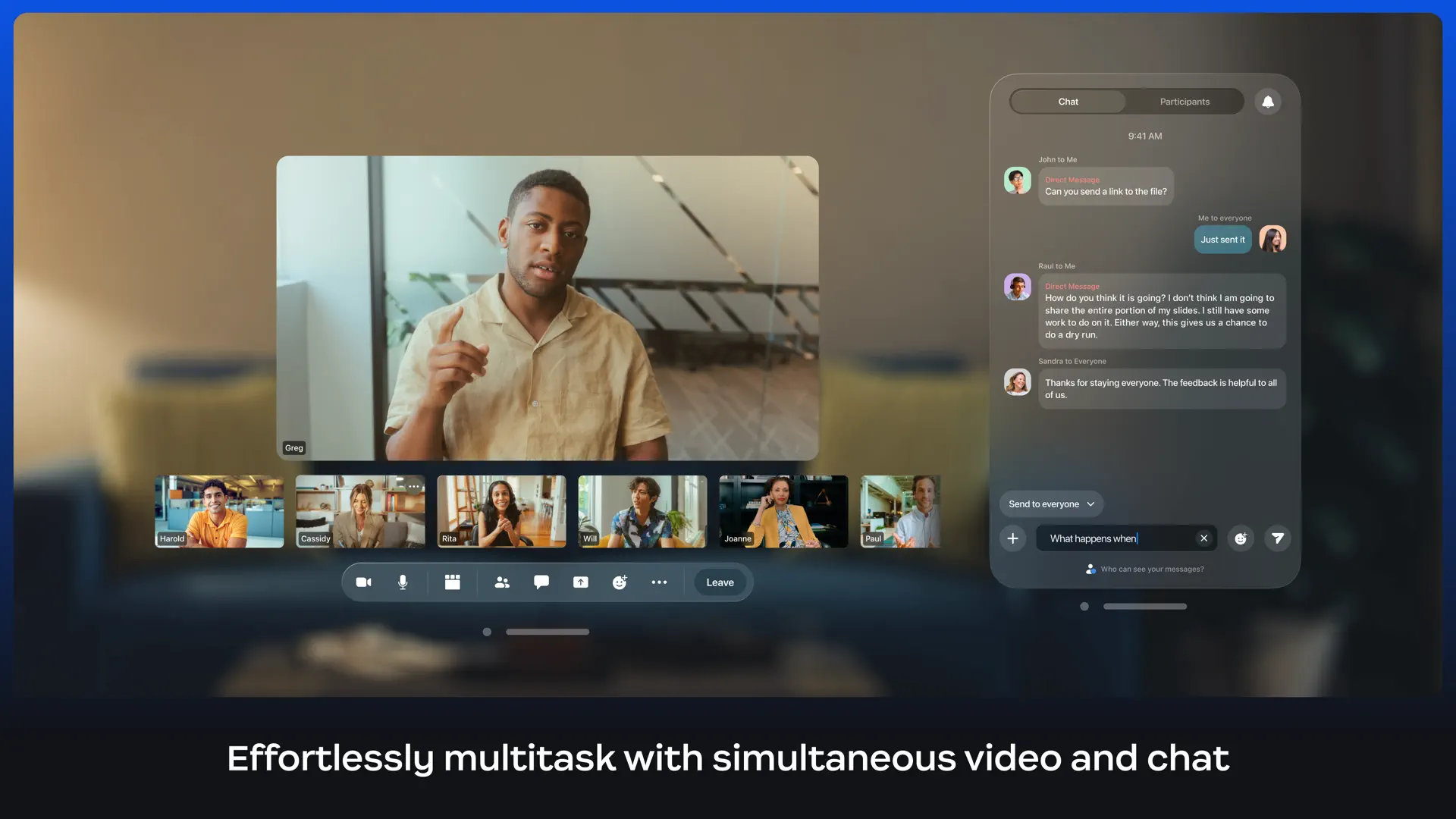This screenshot has height=819, width=1456.
Task: Open the participants panel icon
Action: point(502,582)
